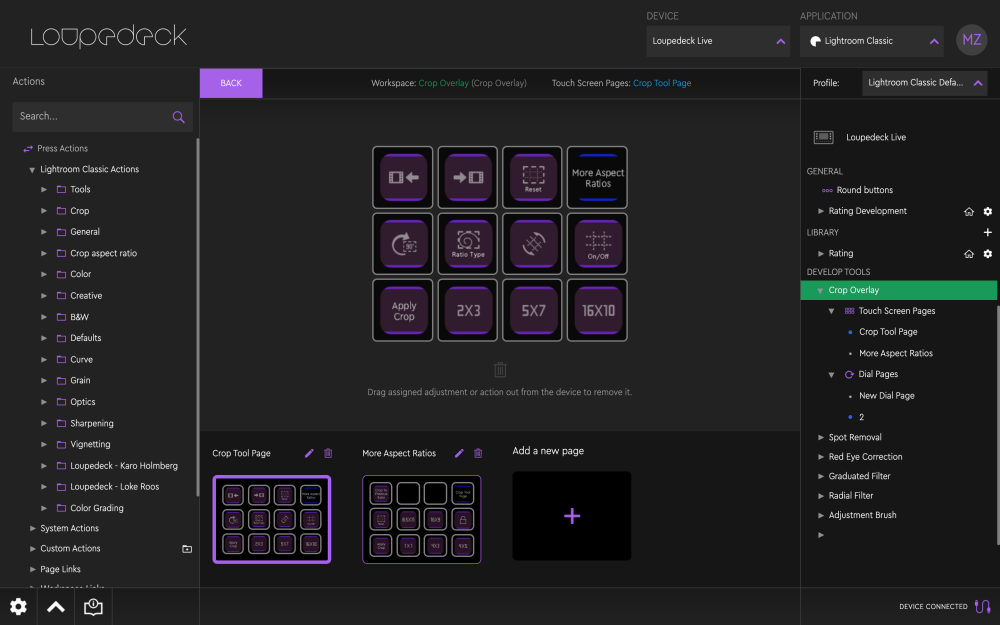1000x625 pixels.
Task: Expand Adjustment Brush workspace
Action: click(x=821, y=515)
